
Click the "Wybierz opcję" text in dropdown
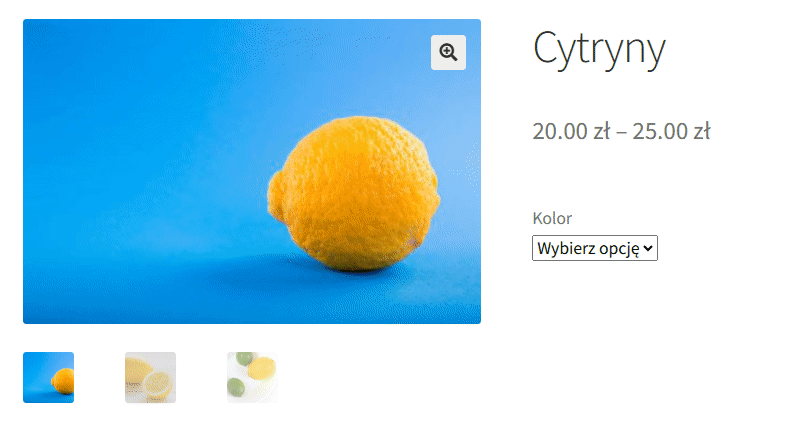(x=588, y=249)
